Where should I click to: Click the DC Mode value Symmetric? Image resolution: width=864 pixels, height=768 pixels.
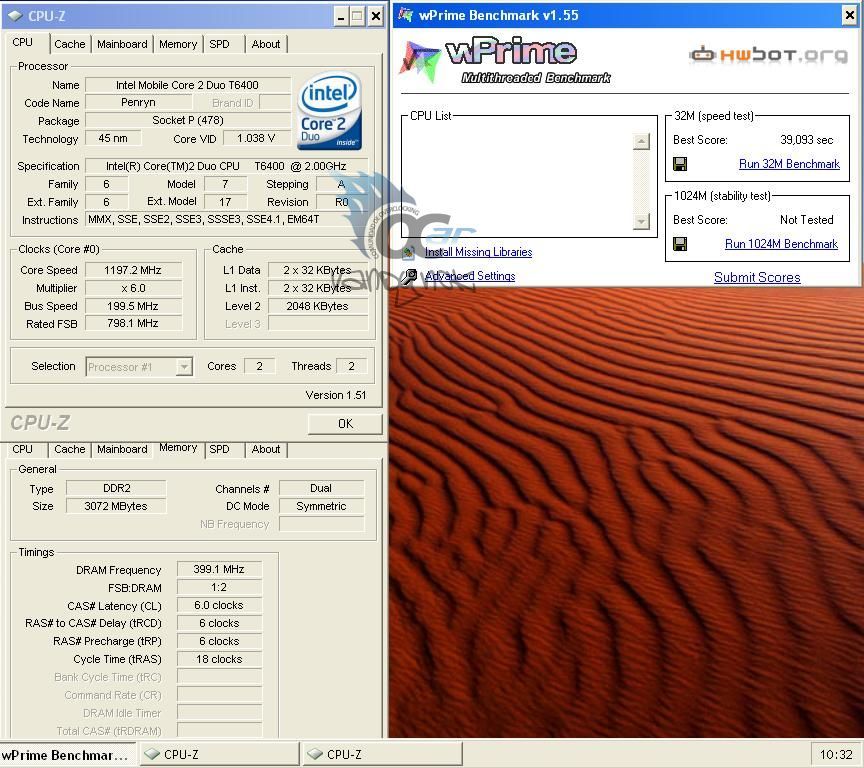[x=321, y=506]
